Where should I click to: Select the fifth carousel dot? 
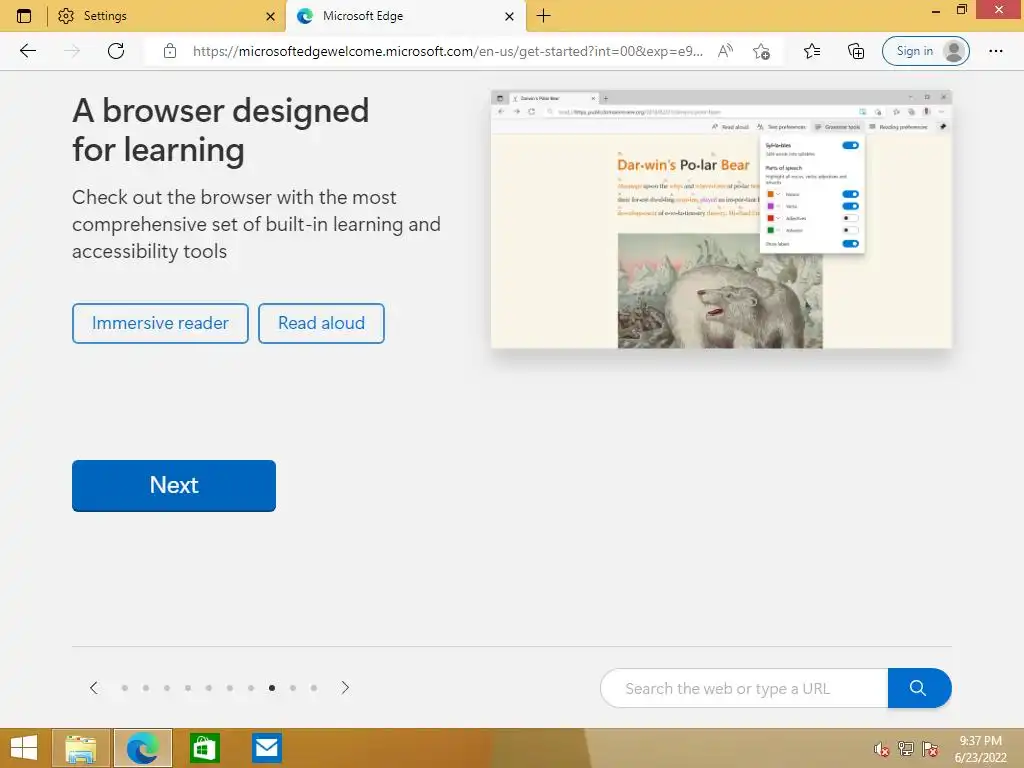209,688
